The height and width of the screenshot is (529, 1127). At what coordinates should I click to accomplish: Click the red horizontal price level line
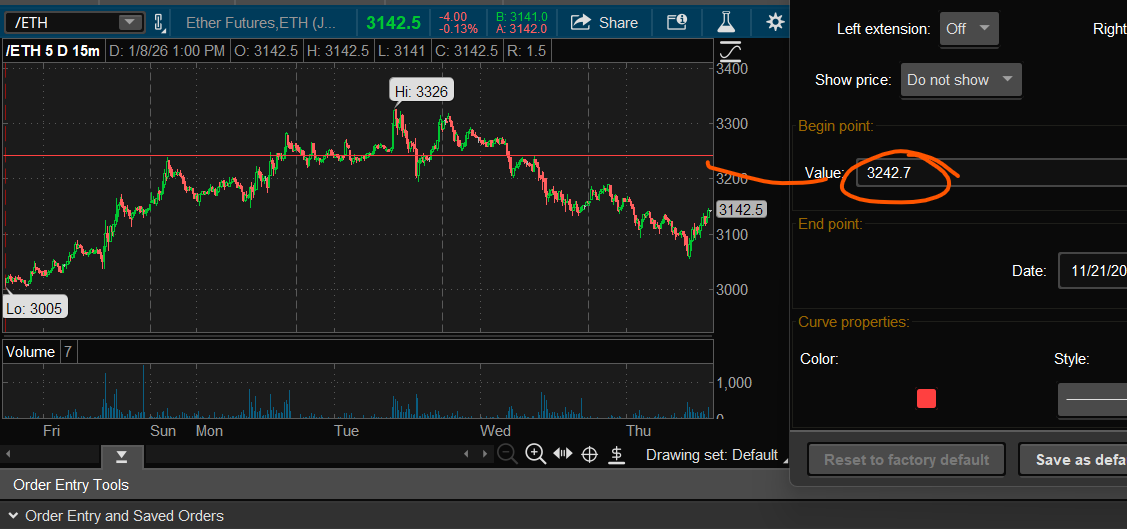point(359,155)
